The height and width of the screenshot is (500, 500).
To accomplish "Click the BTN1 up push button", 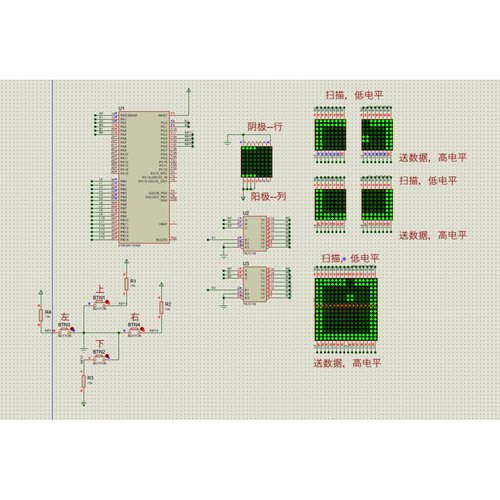I will [x=99, y=303].
